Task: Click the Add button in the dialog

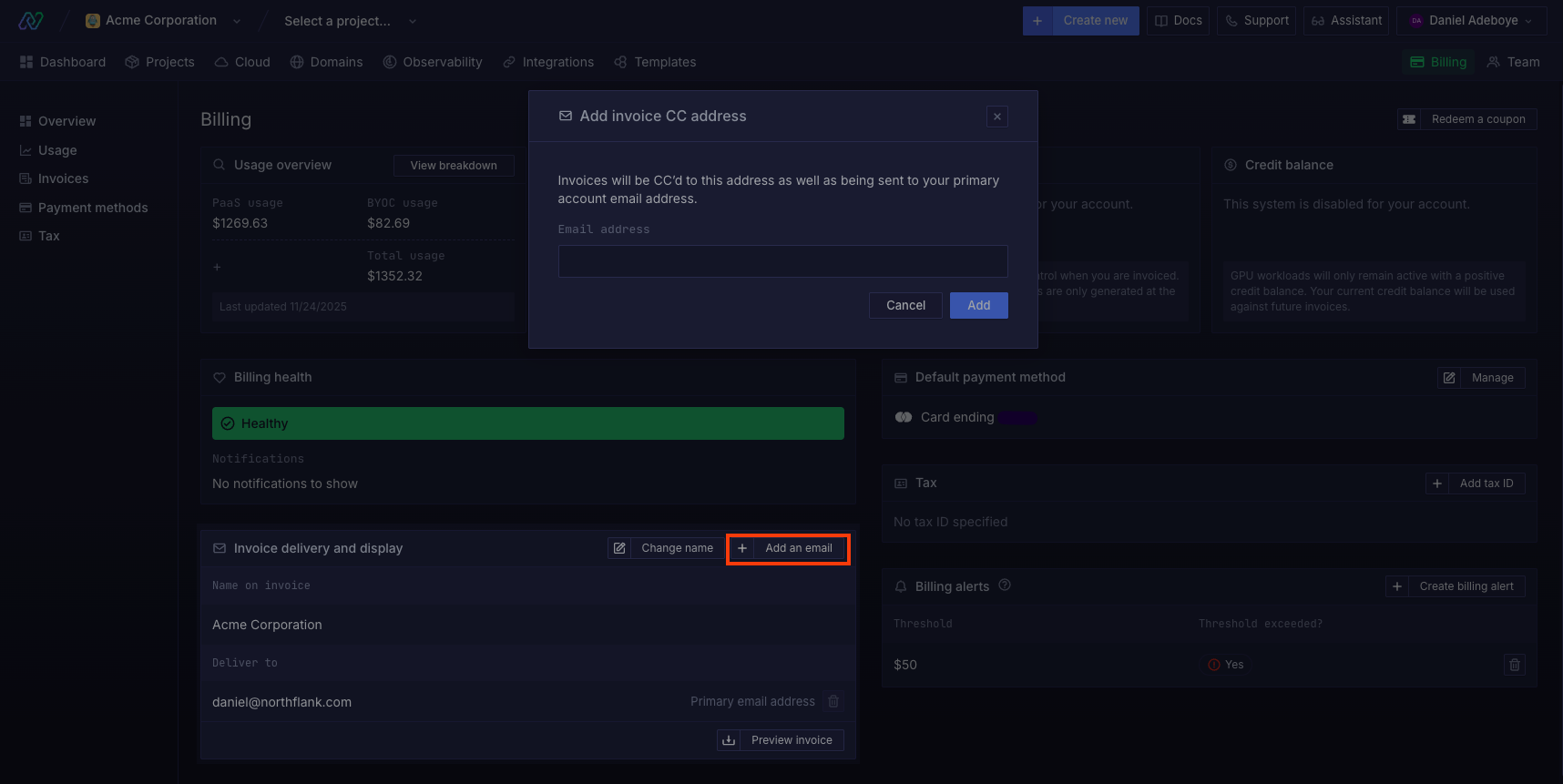Action: tap(979, 305)
